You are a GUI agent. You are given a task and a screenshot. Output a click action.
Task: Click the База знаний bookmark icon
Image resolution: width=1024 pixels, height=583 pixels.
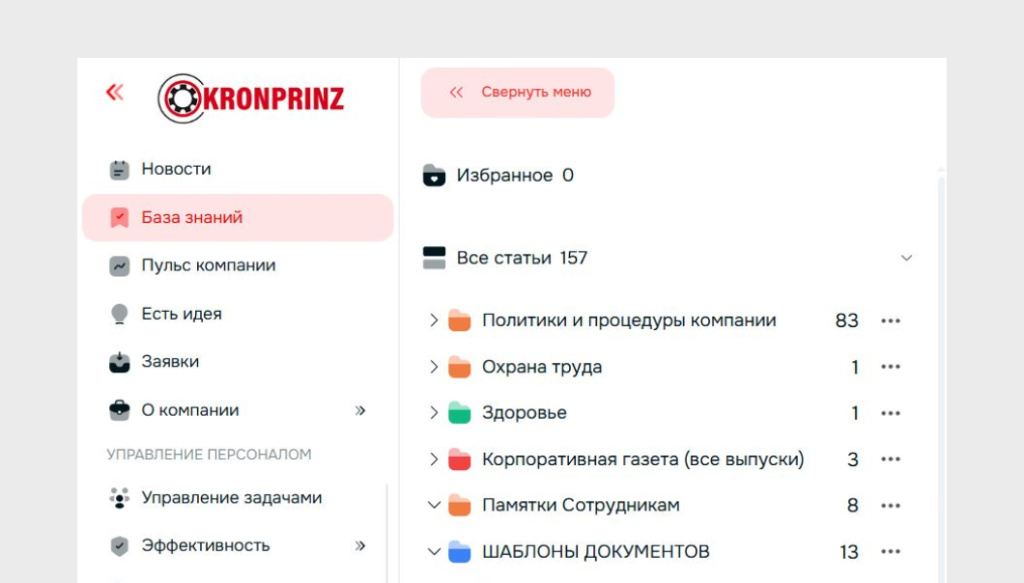point(119,217)
